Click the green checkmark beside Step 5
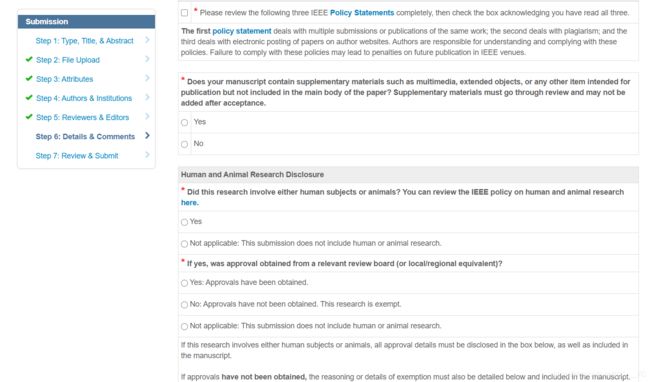 coord(29,116)
